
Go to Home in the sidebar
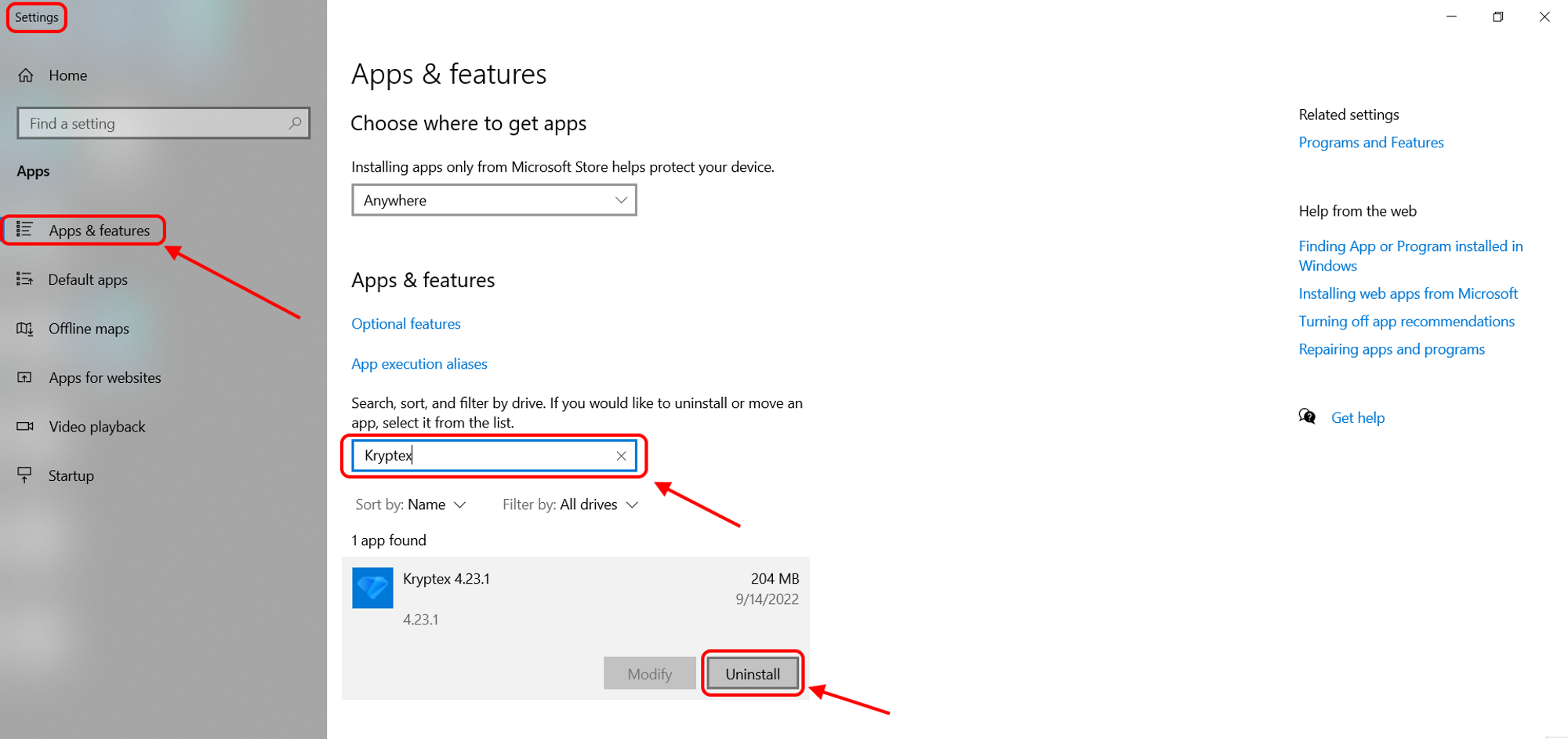(67, 75)
